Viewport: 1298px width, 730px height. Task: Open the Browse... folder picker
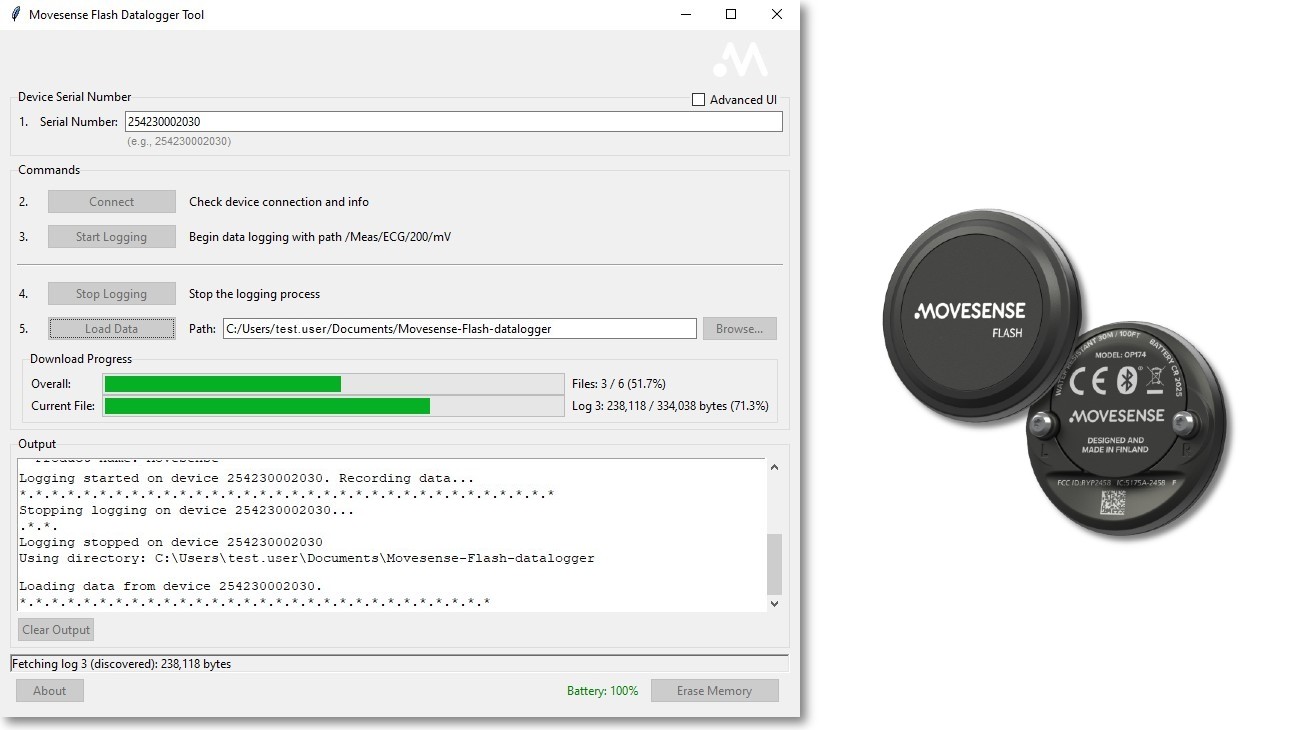point(739,329)
